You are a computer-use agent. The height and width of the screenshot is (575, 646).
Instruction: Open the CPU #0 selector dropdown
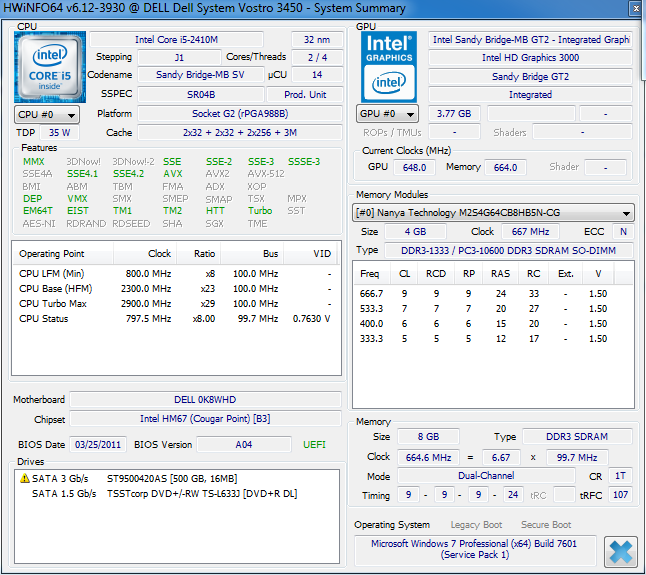point(47,115)
